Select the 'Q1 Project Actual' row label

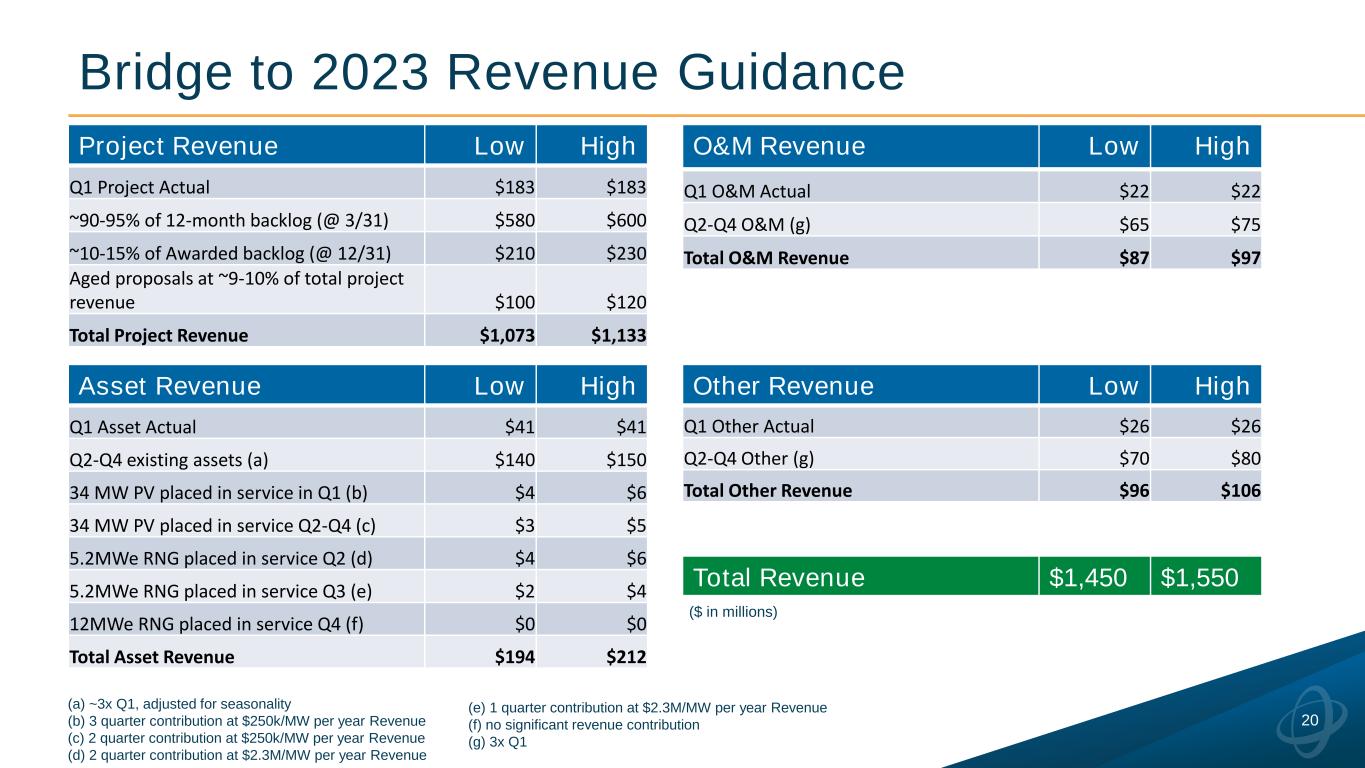tap(139, 186)
